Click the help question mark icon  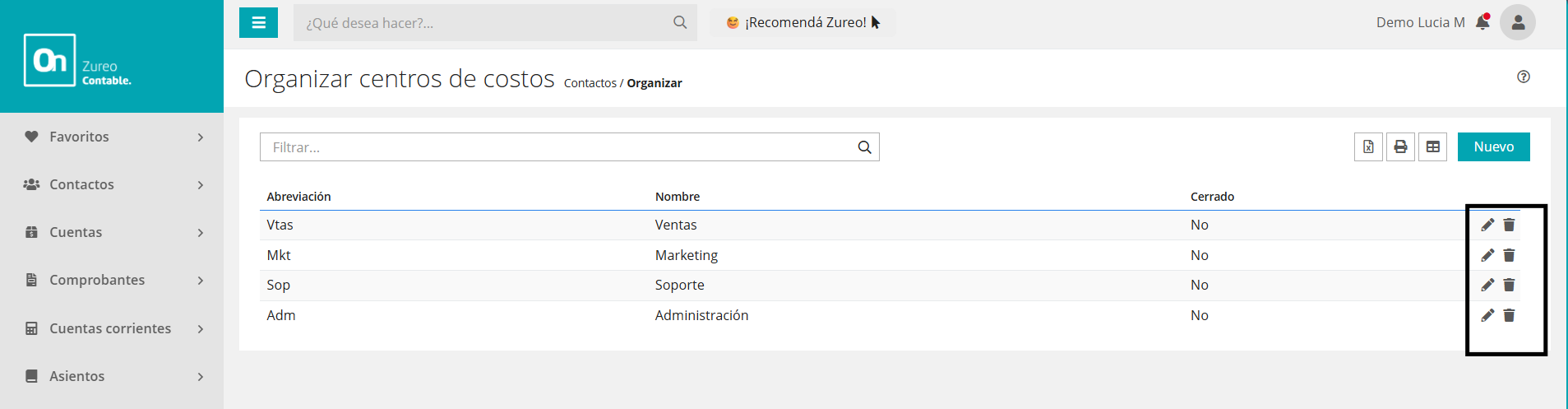pos(1524,77)
